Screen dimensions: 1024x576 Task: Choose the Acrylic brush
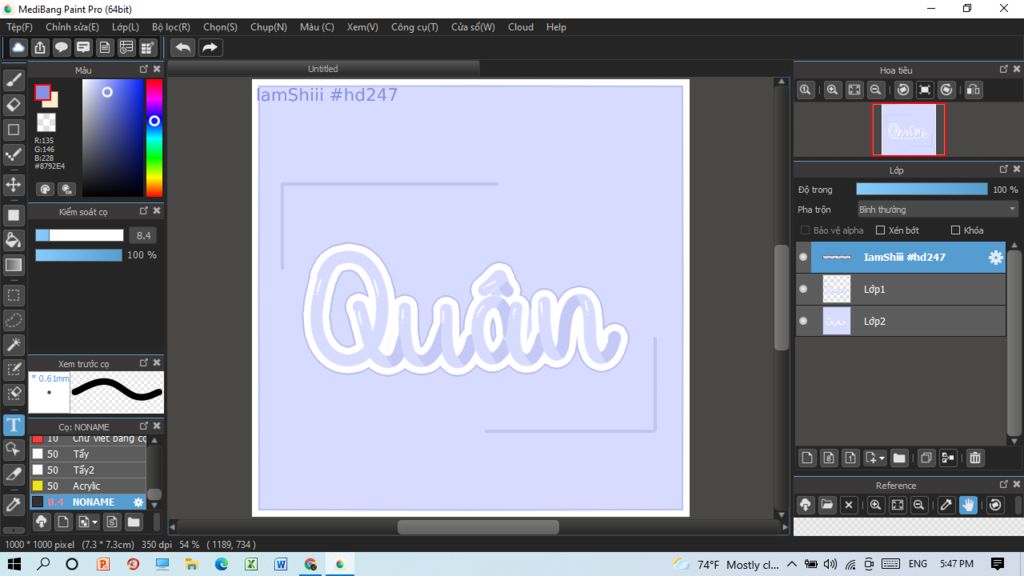[x=88, y=486]
